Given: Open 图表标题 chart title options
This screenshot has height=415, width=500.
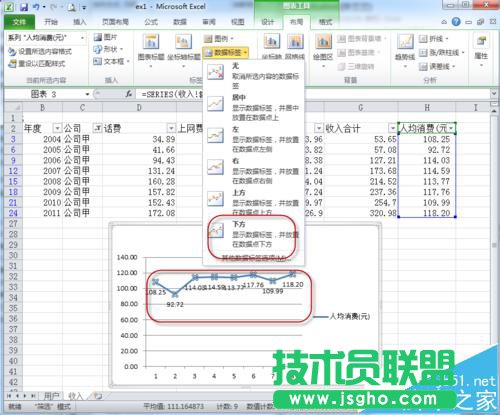Looking at the screenshot, I should 151,50.
